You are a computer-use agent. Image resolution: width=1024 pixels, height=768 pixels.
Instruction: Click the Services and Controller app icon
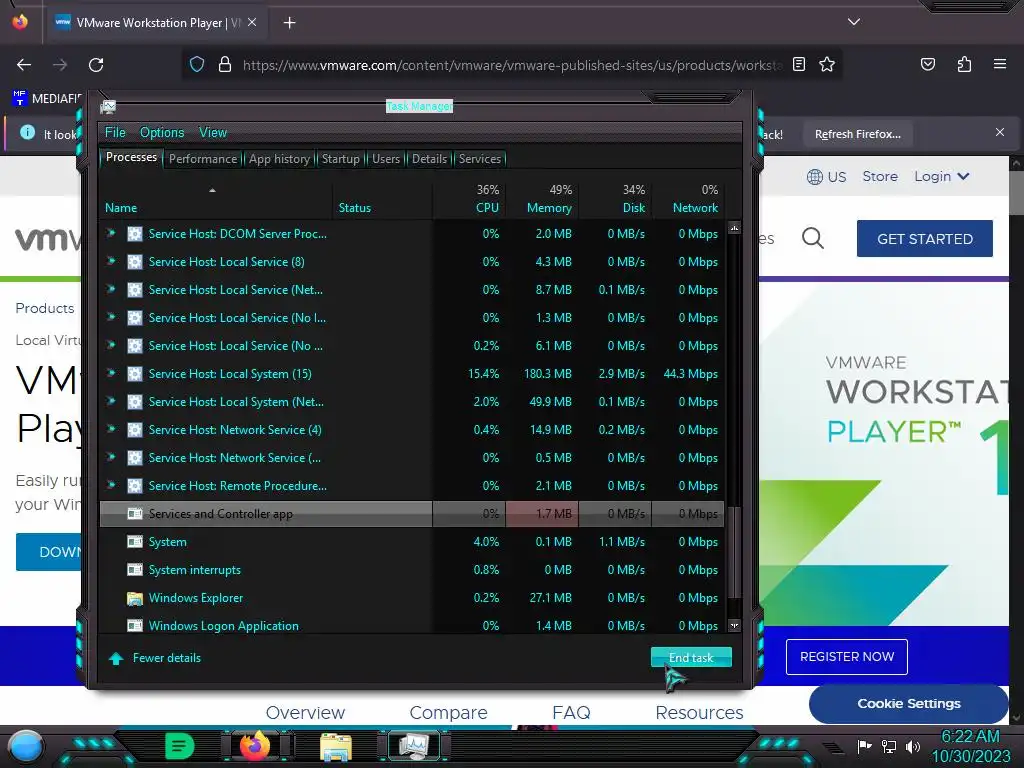(x=135, y=514)
